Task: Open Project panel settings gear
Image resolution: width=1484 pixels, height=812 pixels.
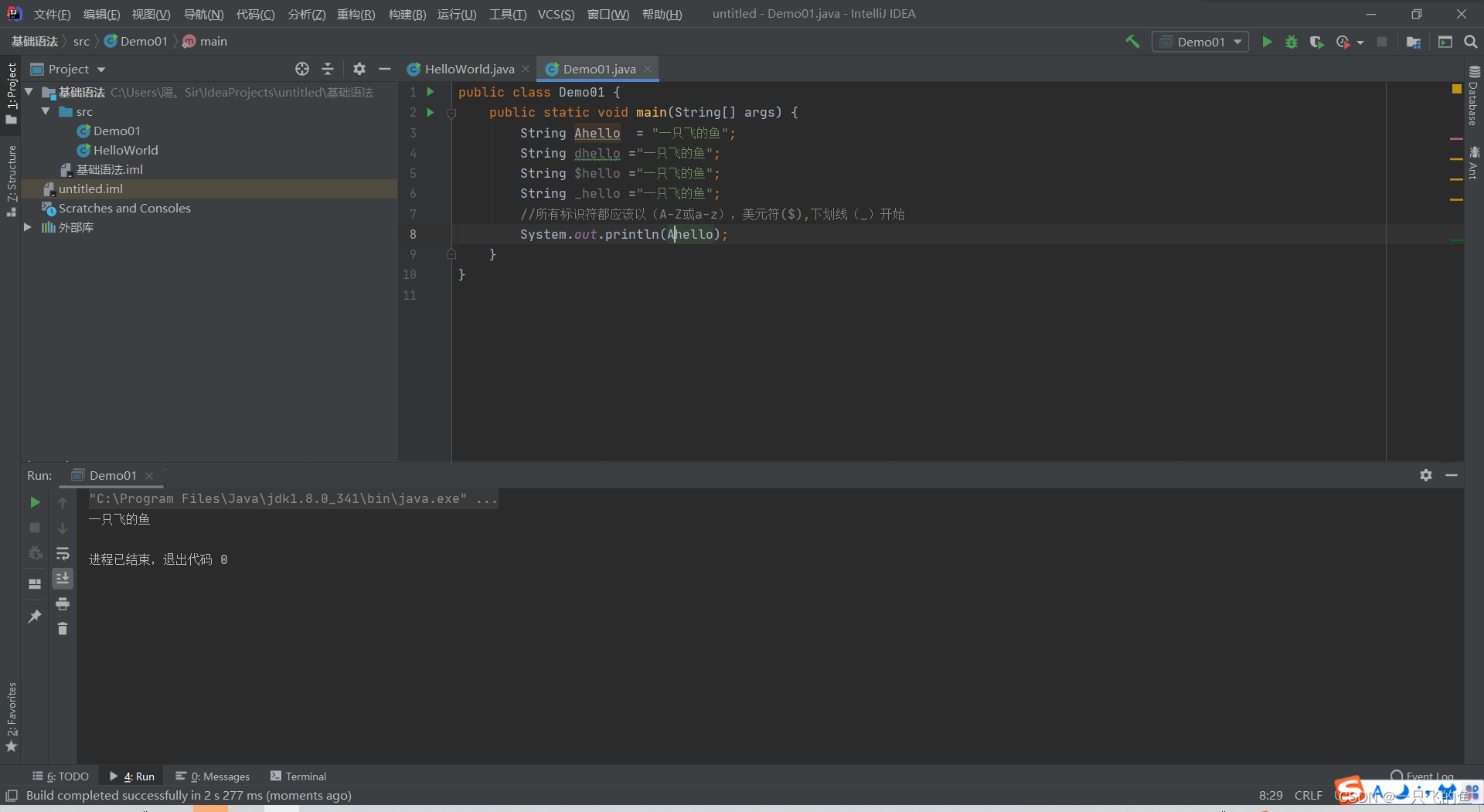Action: (x=359, y=69)
